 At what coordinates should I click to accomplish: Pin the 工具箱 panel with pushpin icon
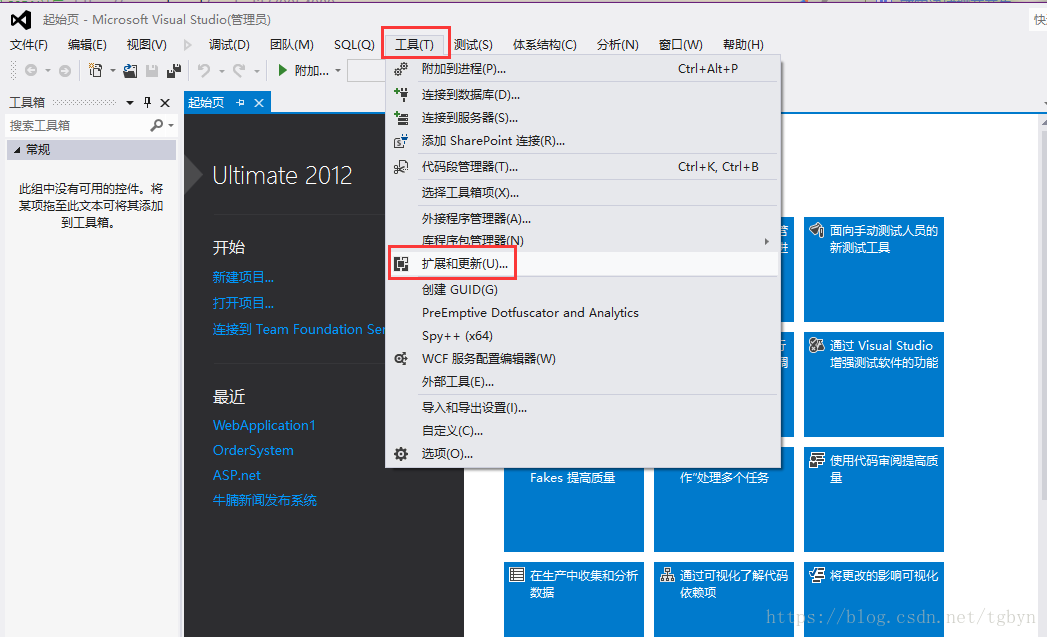(x=148, y=102)
